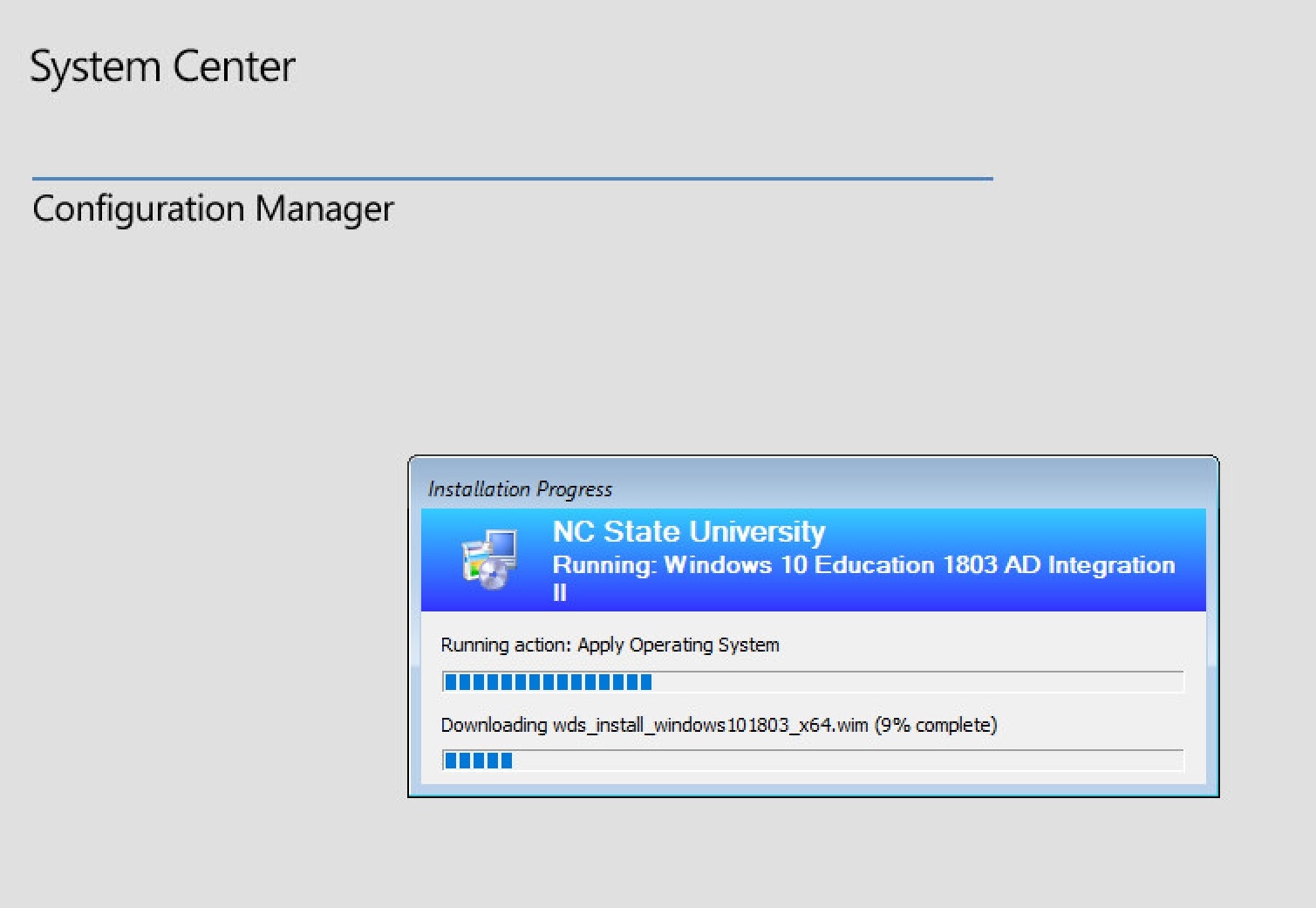Select the System Center heading text
1316x908 pixels.
coord(163,65)
